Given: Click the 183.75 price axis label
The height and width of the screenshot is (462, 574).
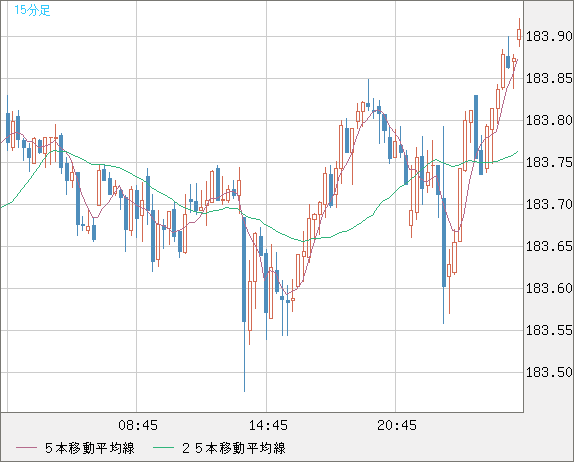Looking at the screenshot, I should pyautogui.click(x=549, y=162).
